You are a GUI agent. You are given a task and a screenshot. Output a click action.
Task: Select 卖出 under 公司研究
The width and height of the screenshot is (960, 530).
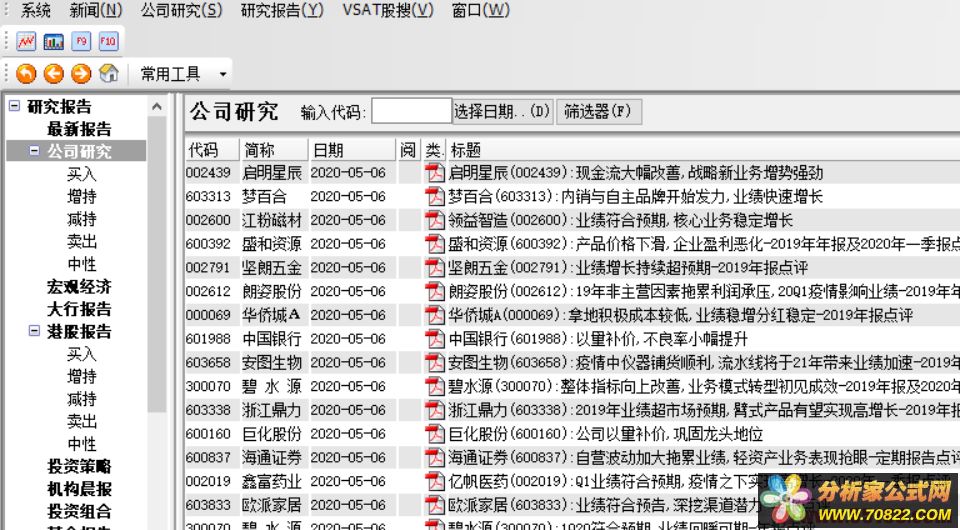click(x=81, y=242)
